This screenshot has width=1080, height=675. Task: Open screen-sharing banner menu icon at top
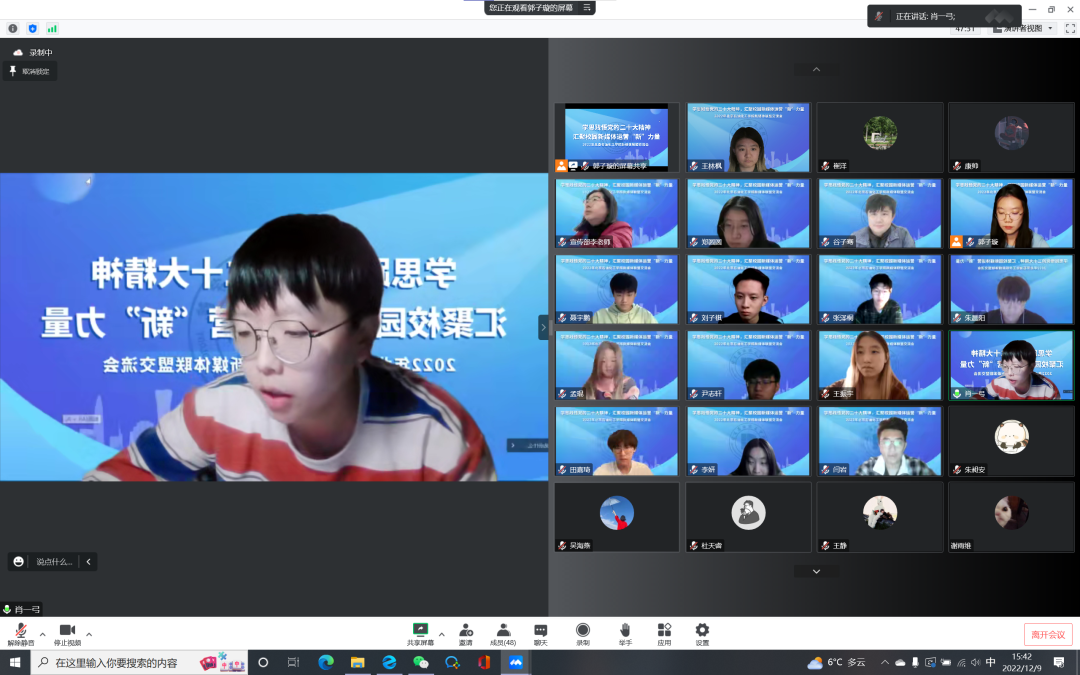[587, 7]
